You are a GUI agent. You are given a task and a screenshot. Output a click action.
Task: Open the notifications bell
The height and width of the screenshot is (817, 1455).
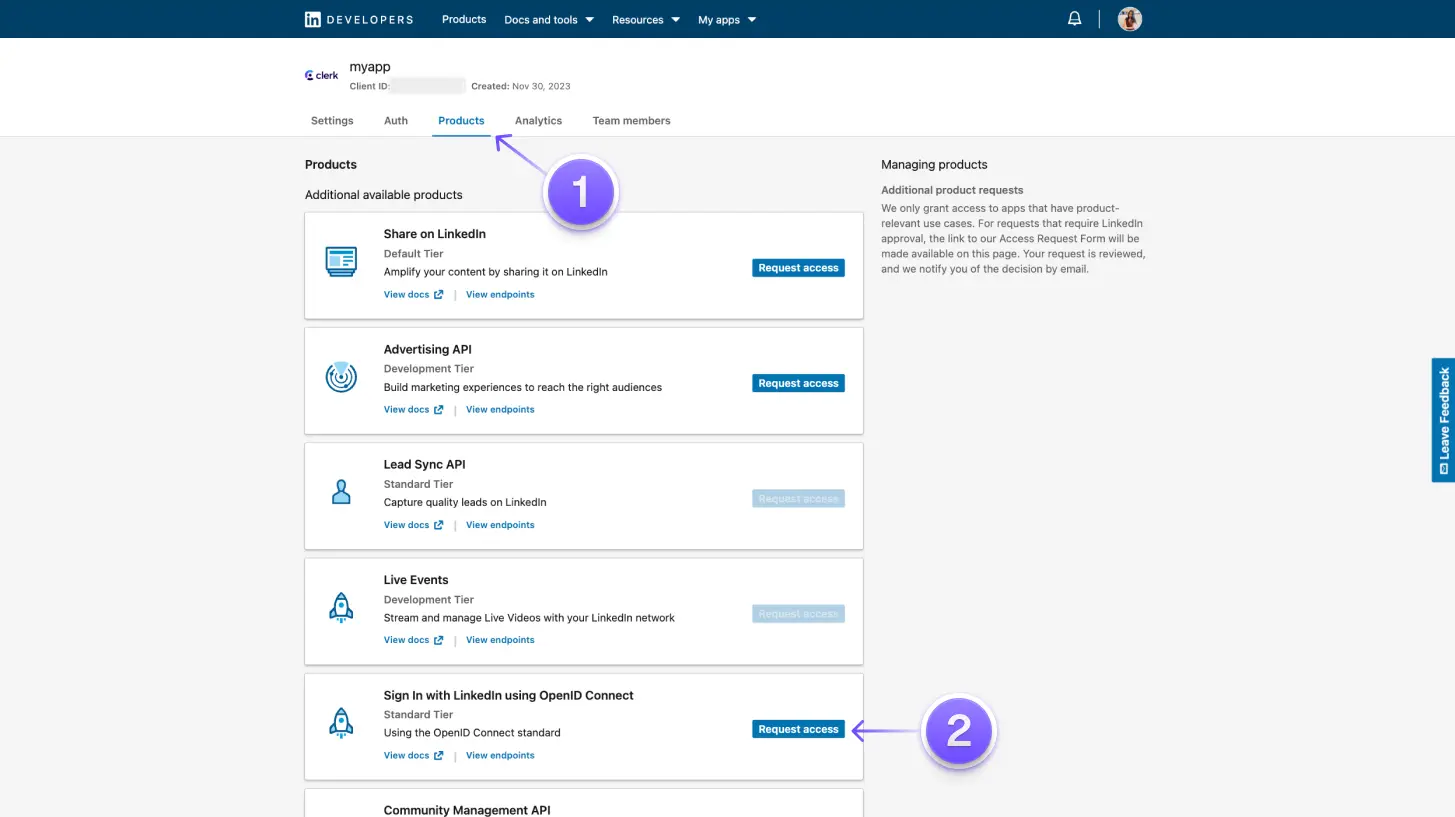1074,18
